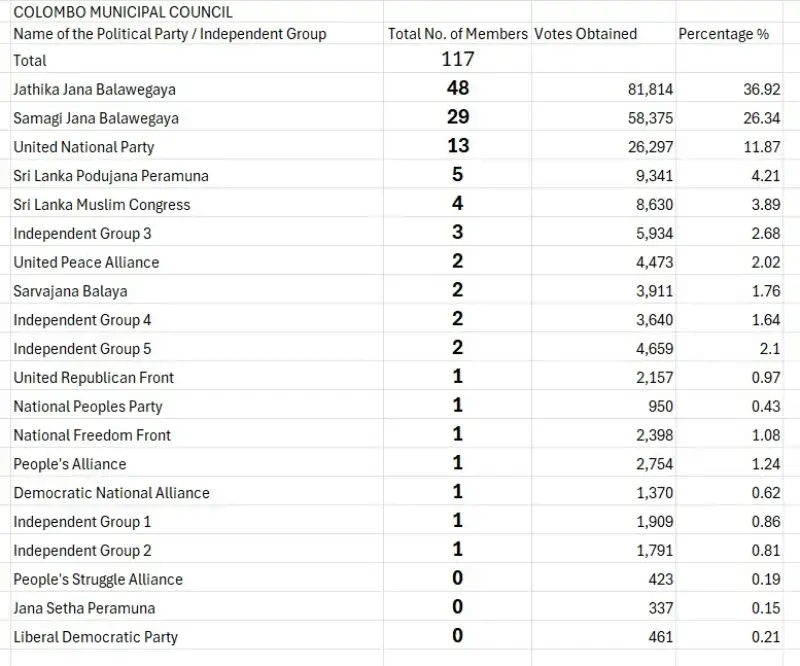800x666 pixels.
Task: Select Sri Lanka Podujana Peramuna row name
Action: (111, 177)
